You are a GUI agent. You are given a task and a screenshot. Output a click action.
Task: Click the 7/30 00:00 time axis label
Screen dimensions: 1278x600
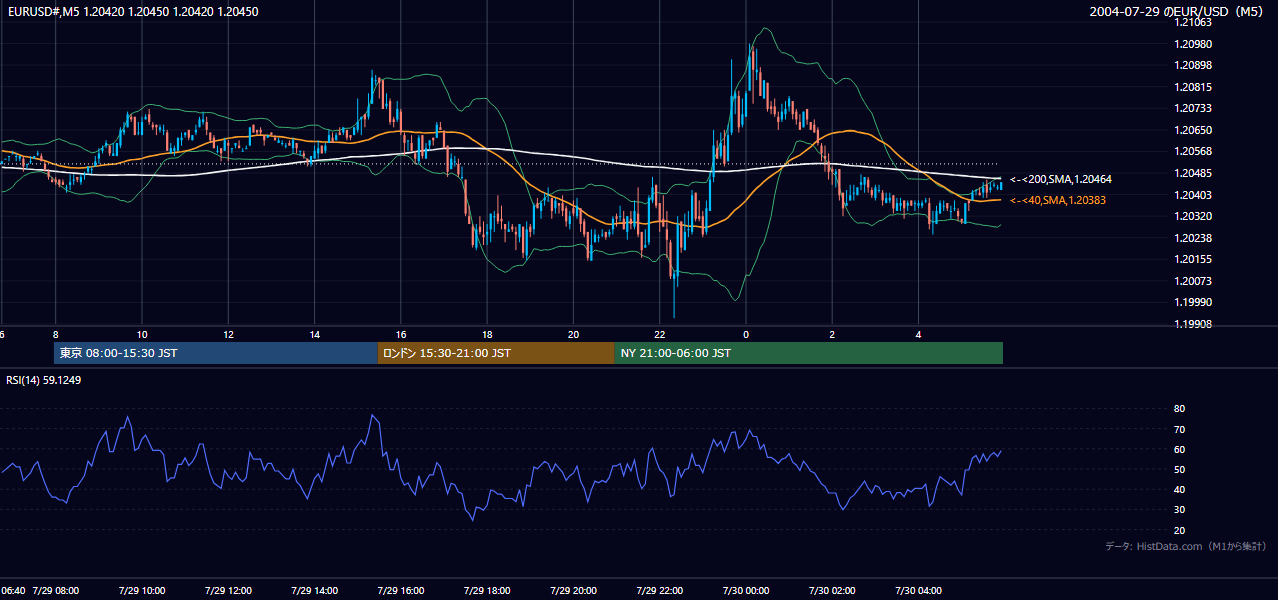tap(746, 590)
